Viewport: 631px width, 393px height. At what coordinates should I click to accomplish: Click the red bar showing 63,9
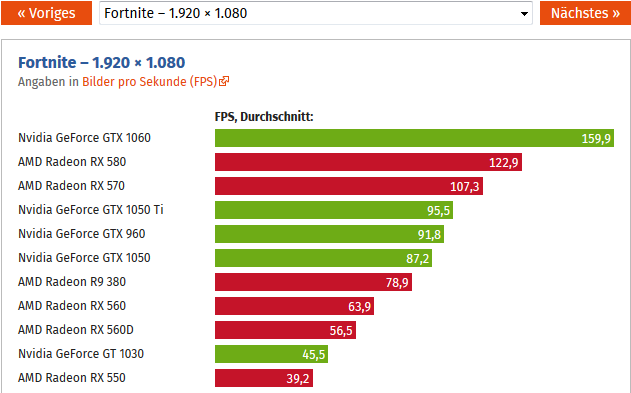click(295, 306)
